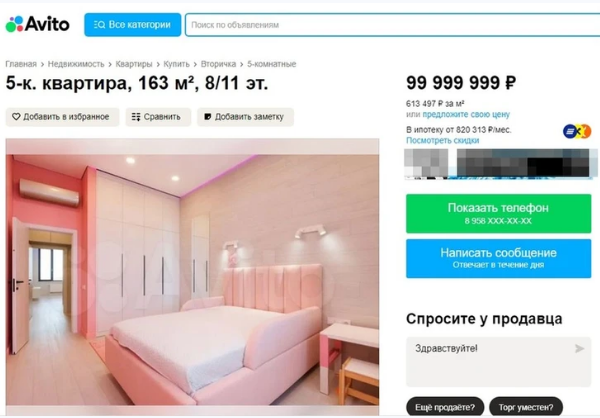Click the Avito logo
The image size is (600, 418).
[x=38, y=24]
